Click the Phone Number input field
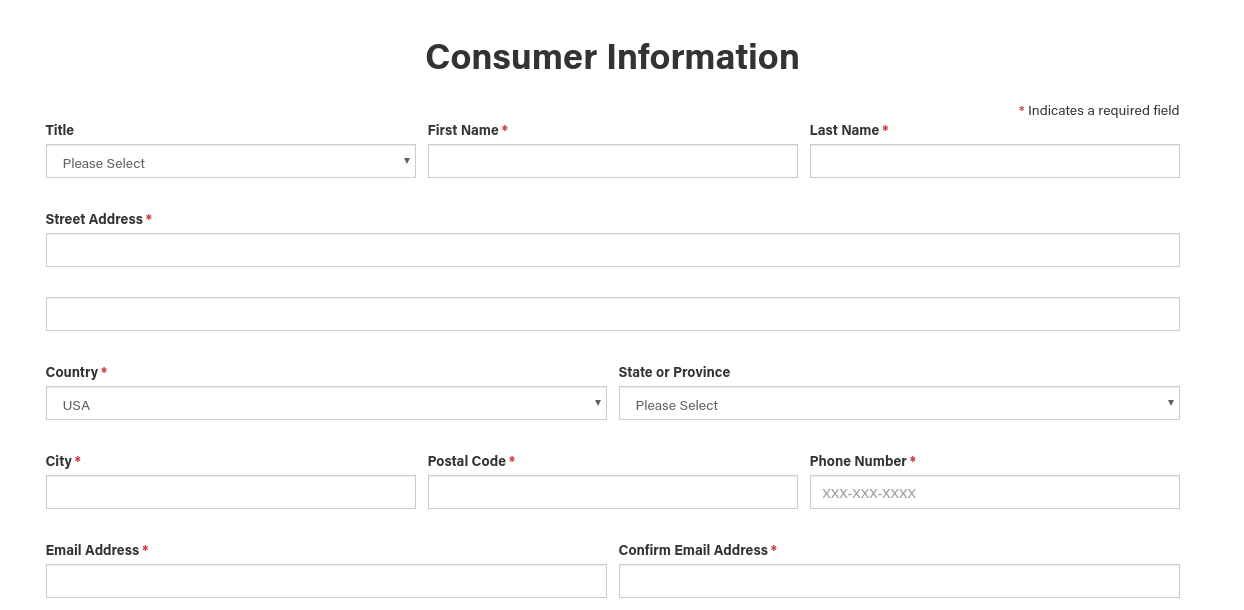Screen dimensions: 1244x610 pos(994,493)
